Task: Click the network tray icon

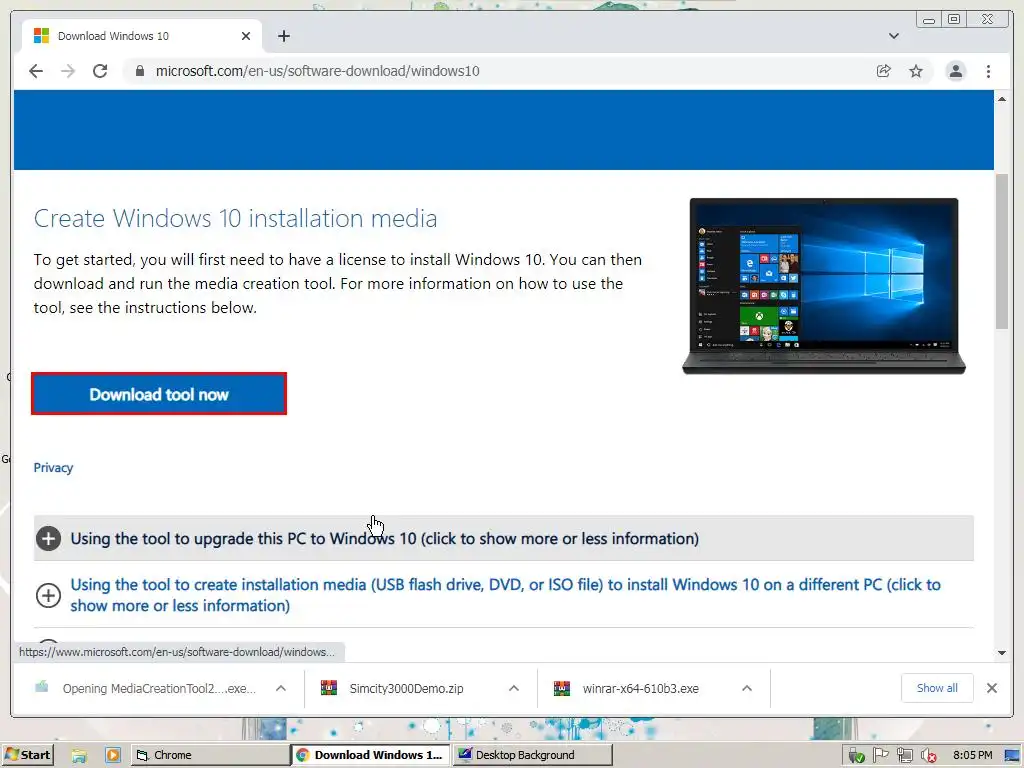Action: tap(904, 756)
